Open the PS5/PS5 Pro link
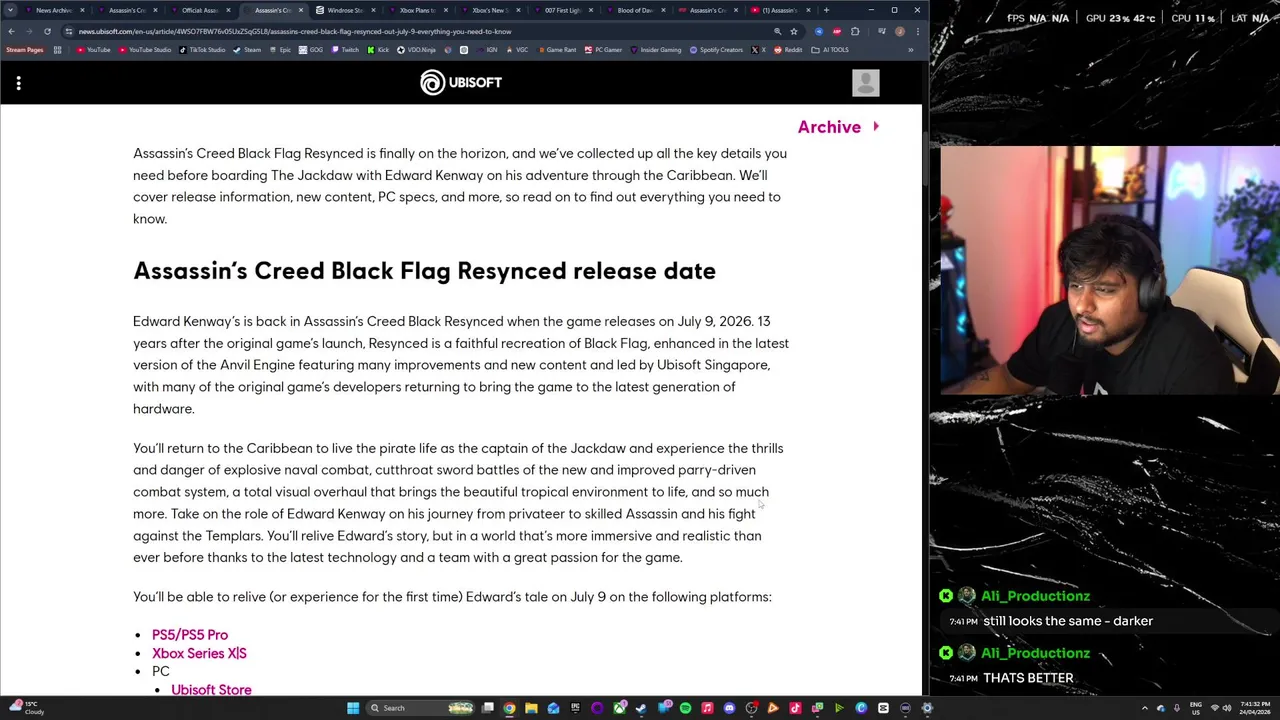 click(190, 635)
